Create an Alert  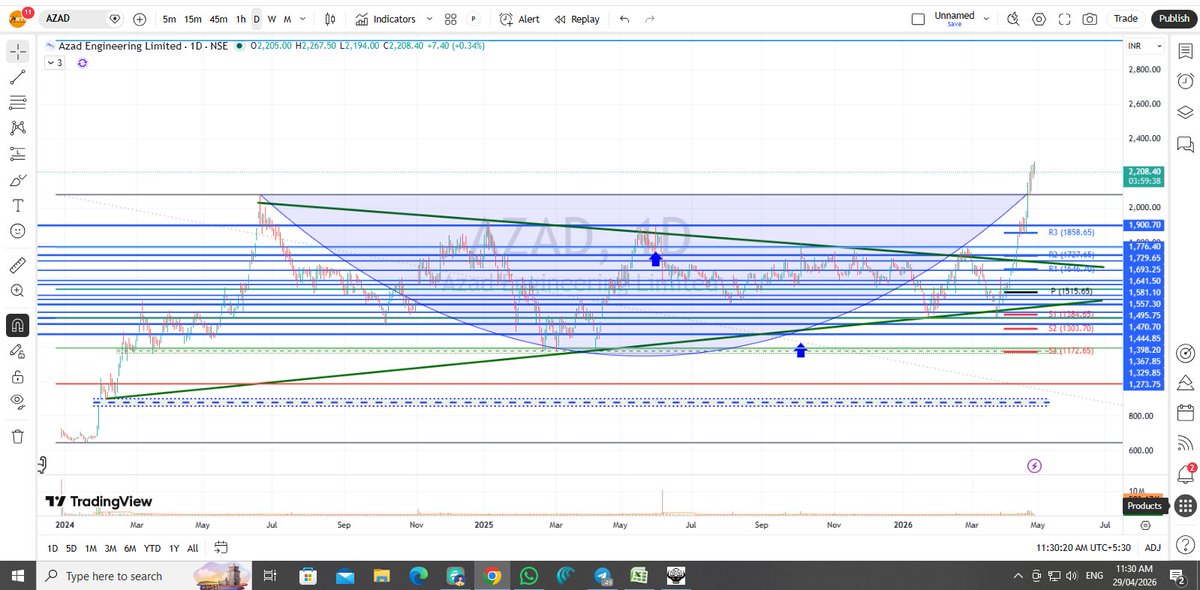(520, 19)
